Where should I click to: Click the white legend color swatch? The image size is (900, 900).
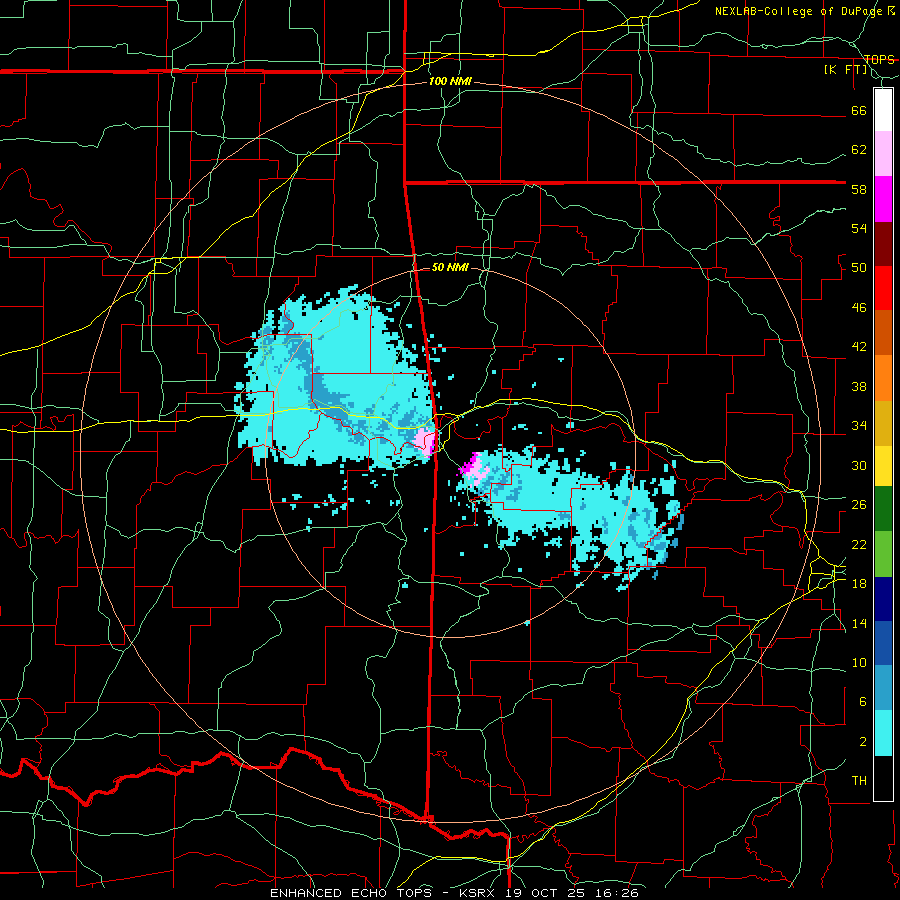883,110
